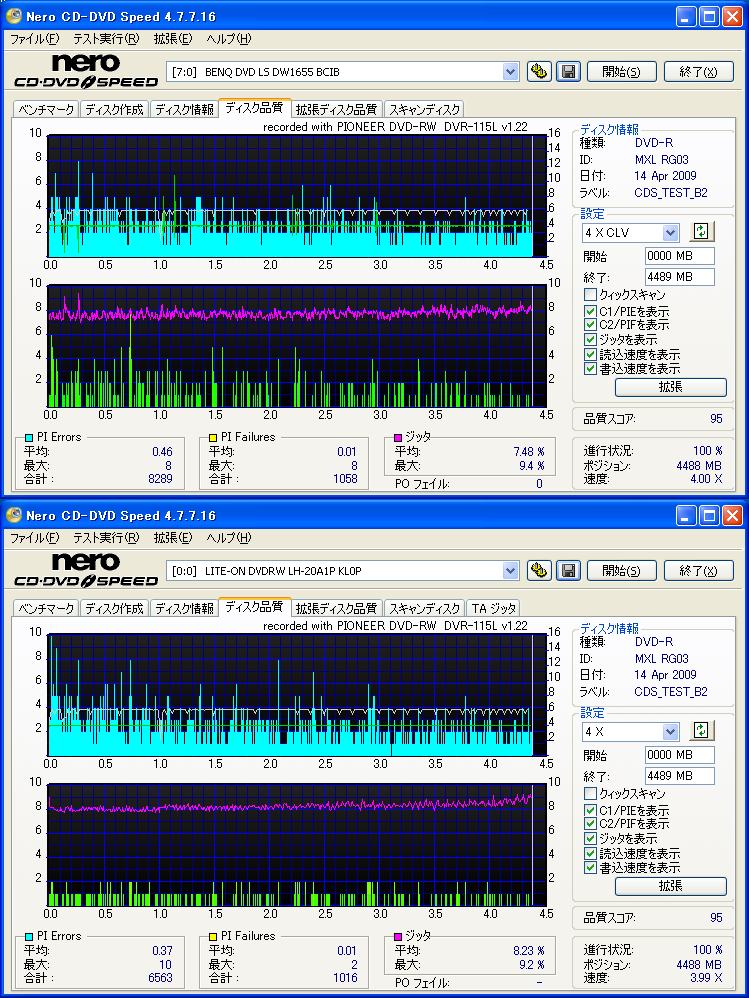Click the Nero disc icon in the lower title bar
This screenshot has height=998, width=749.
pyautogui.click(x=14, y=515)
